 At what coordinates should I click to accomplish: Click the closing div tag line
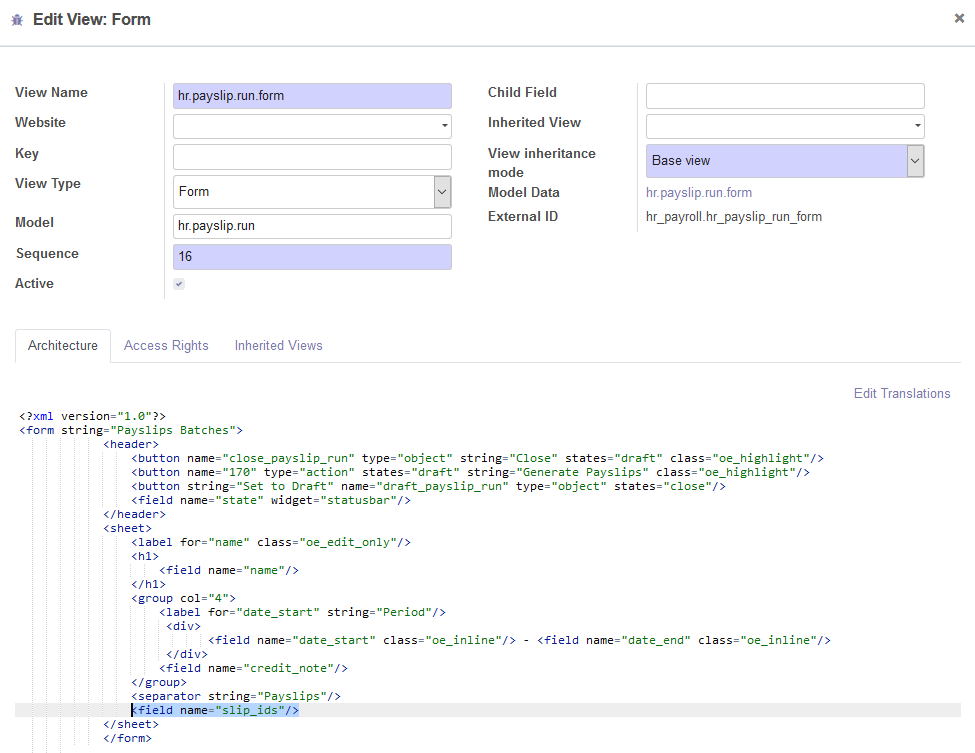(x=187, y=654)
